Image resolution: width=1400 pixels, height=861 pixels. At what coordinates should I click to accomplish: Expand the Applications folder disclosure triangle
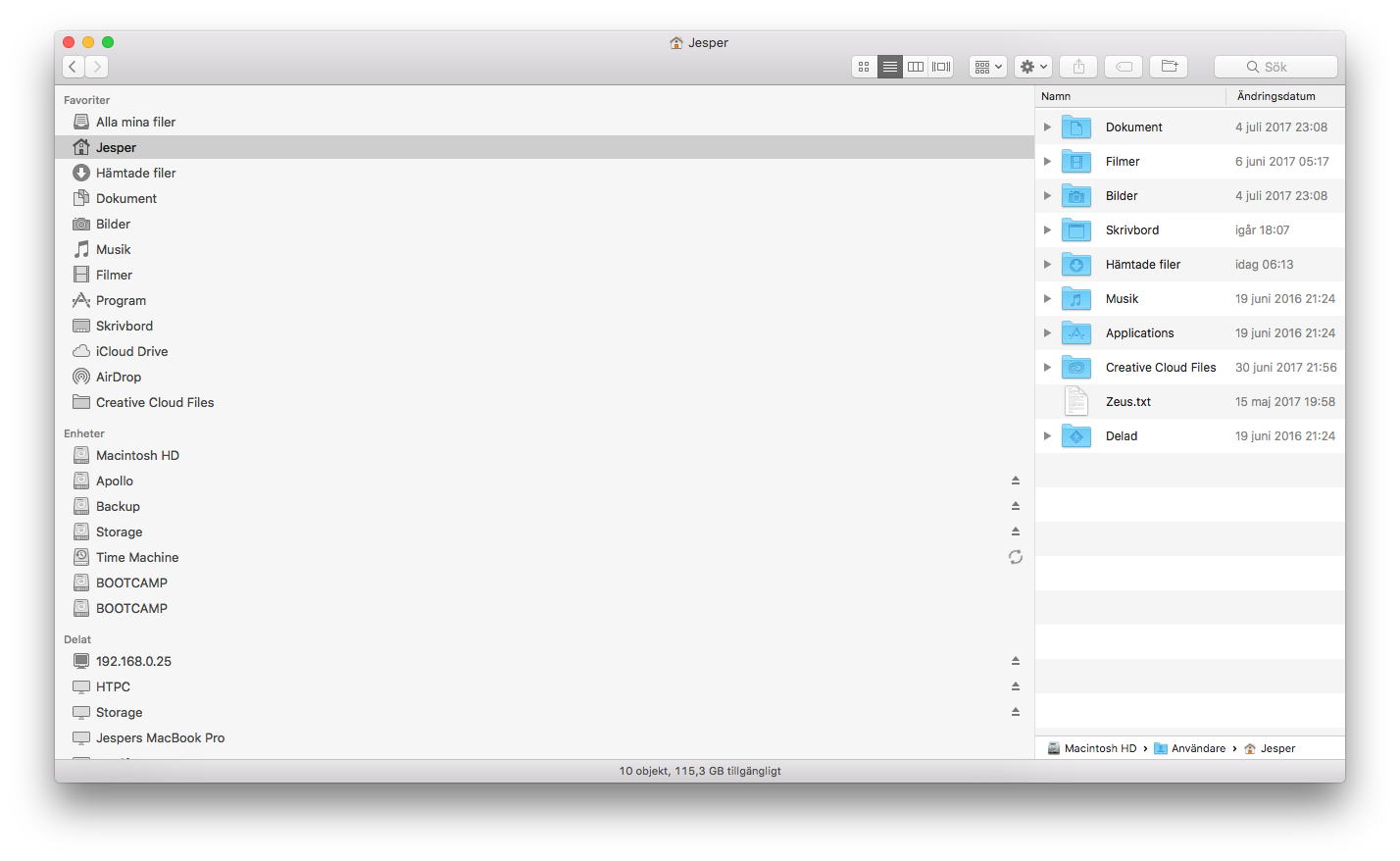(1047, 333)
